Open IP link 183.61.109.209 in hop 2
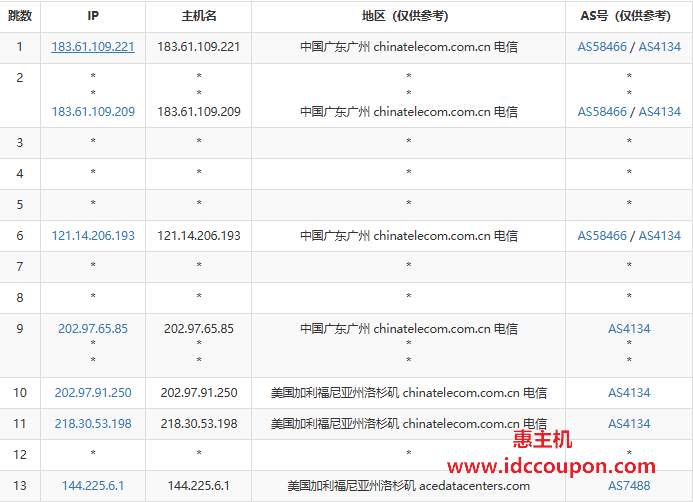This screenshot has width=693, height=502. tap(93, 112)
